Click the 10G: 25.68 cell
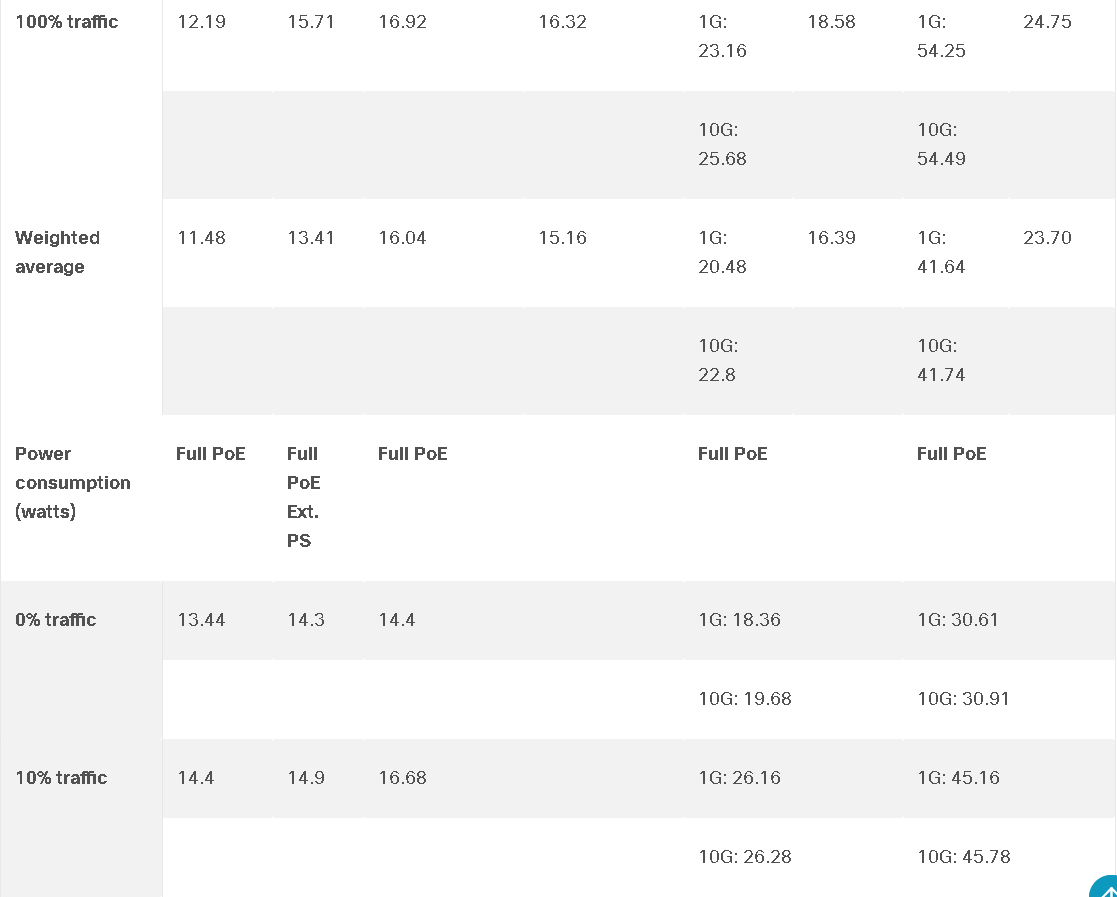Viewport: 1117px width, 897px height. [722, 144]
